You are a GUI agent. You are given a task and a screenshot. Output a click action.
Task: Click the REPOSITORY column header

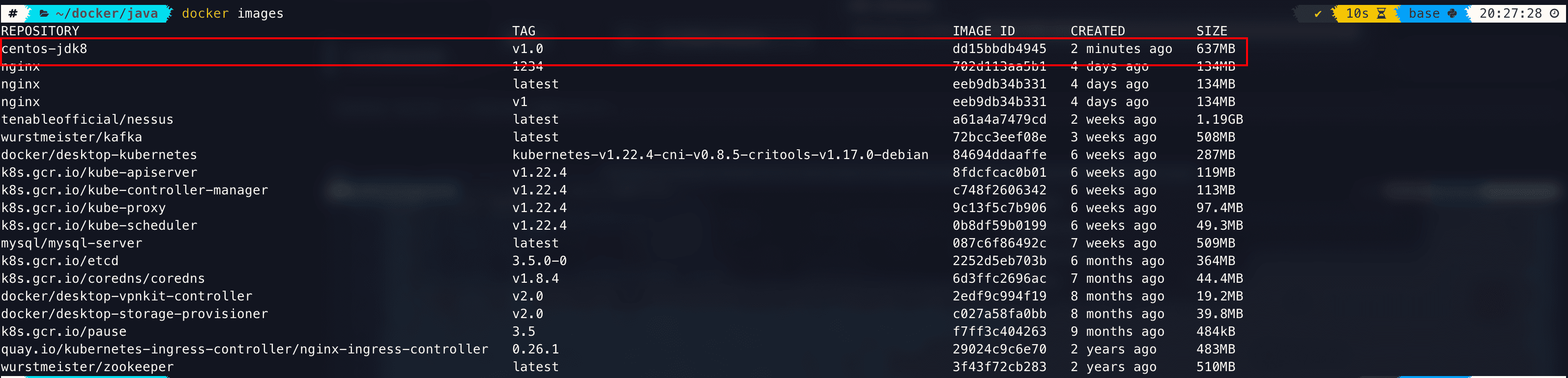(x=40, y=31)
